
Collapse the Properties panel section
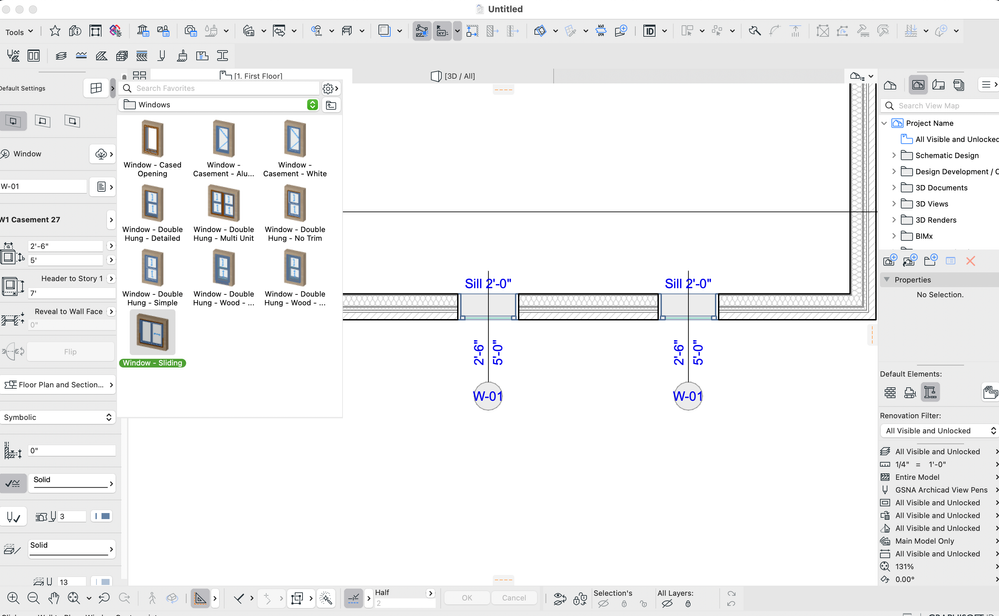886,280
